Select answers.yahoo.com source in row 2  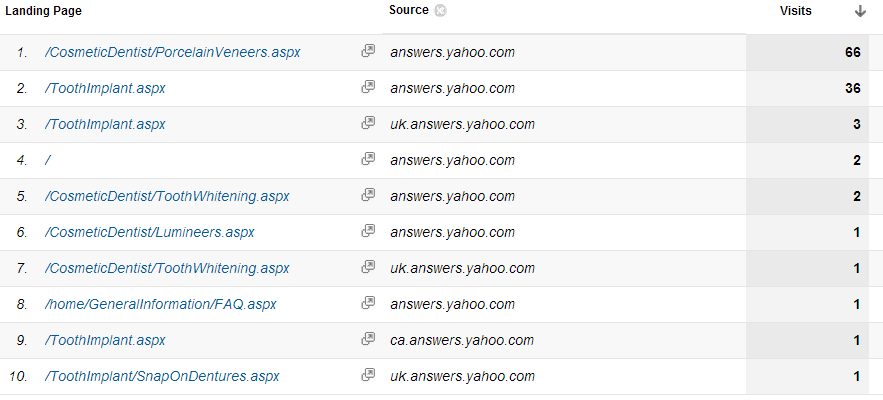coord(452,88)
